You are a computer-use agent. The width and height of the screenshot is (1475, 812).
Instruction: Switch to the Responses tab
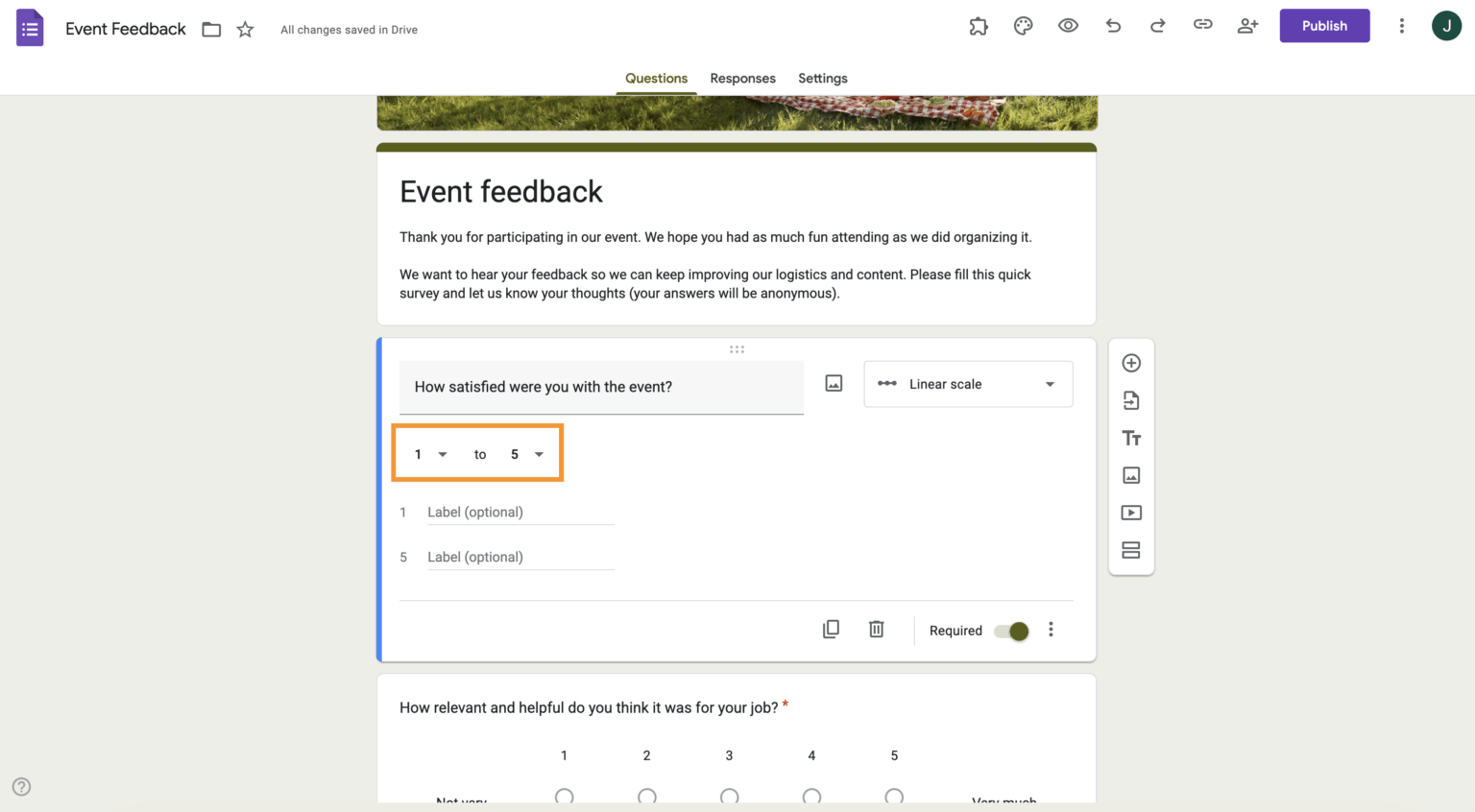click(742, 79)
